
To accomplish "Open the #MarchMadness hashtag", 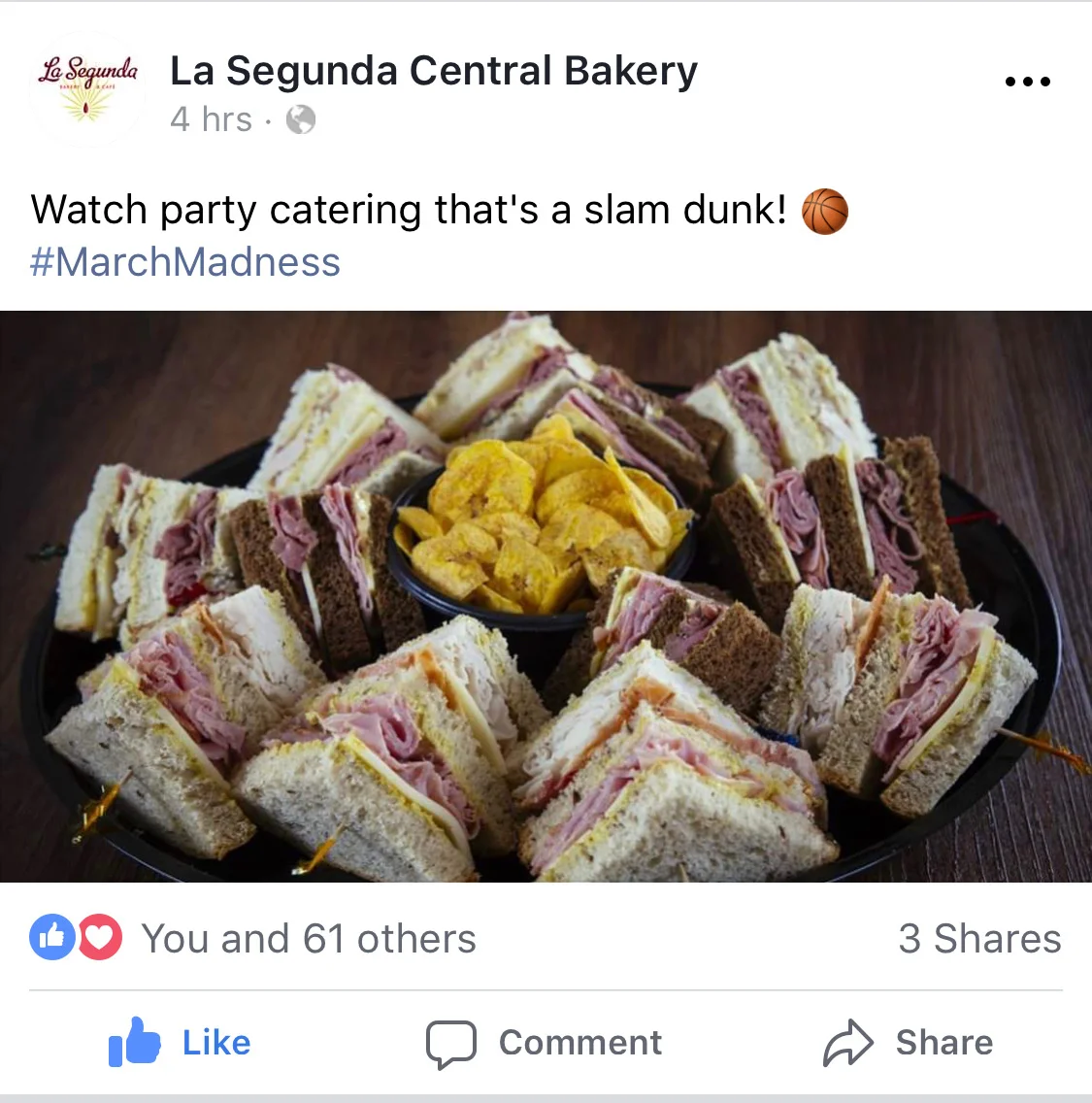I will coord(185,262).
